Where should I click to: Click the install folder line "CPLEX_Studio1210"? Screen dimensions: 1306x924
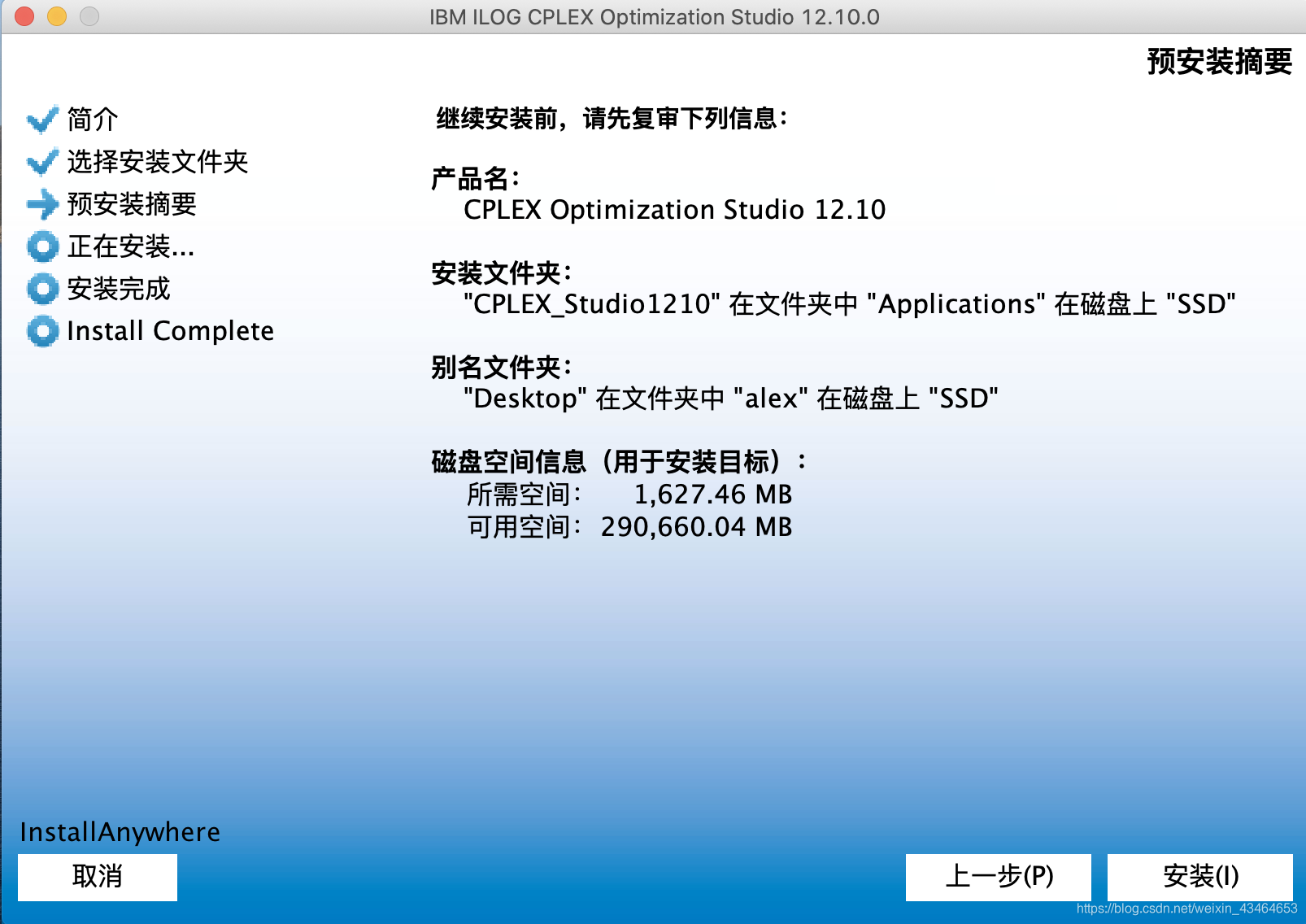pos(849,304)
